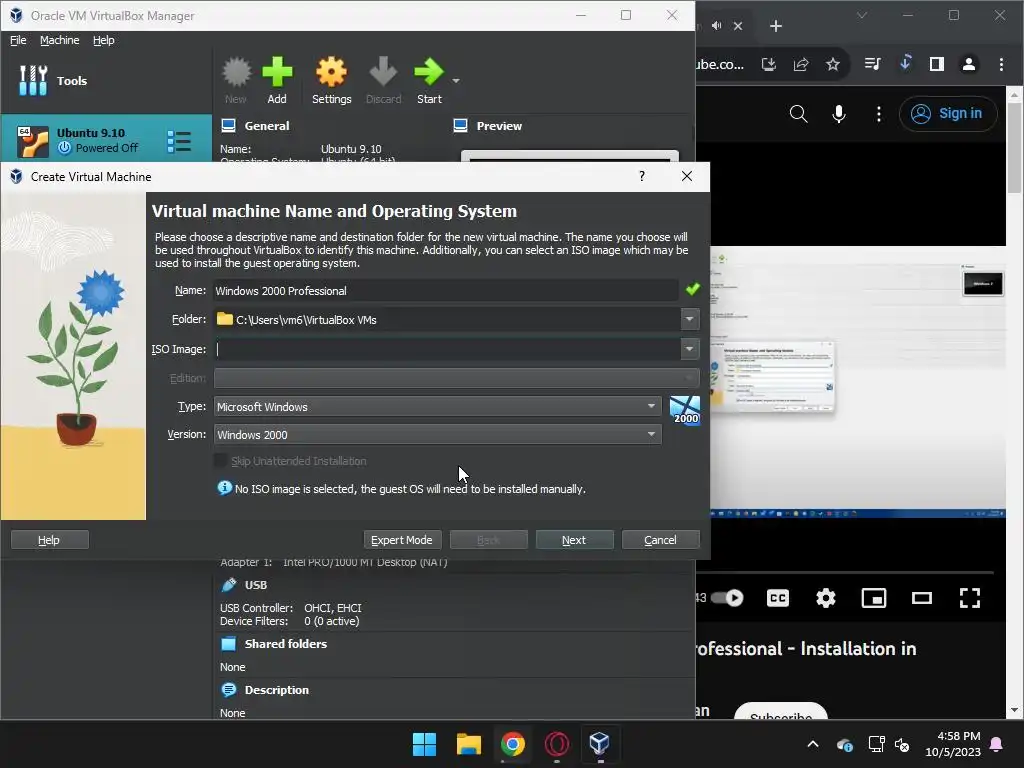Open the YouTube vertical dots settings menu
This screenshot has height=768, width=1024.
[x=878, y=114]
